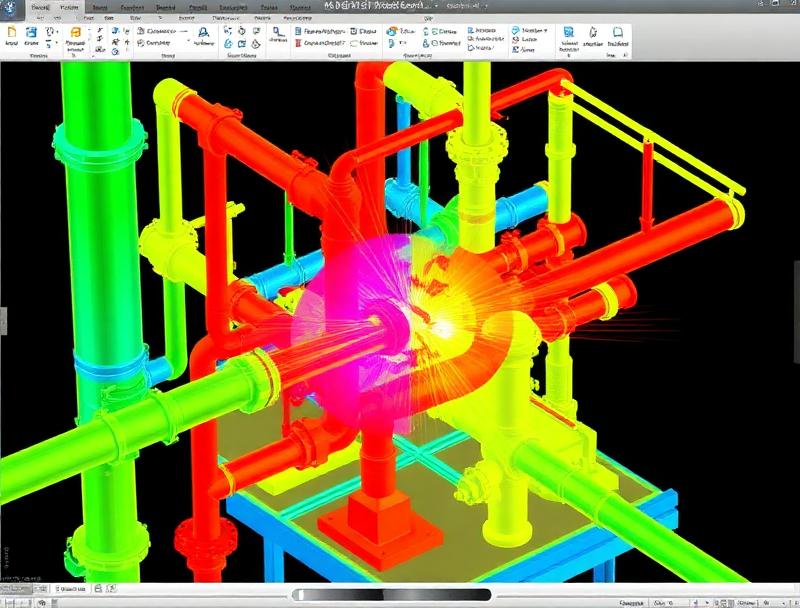The width and height of the screenshot is (800, 608).
Task: Click the blue speech-bubble icon with dropdown arrow
Action: 516,31
